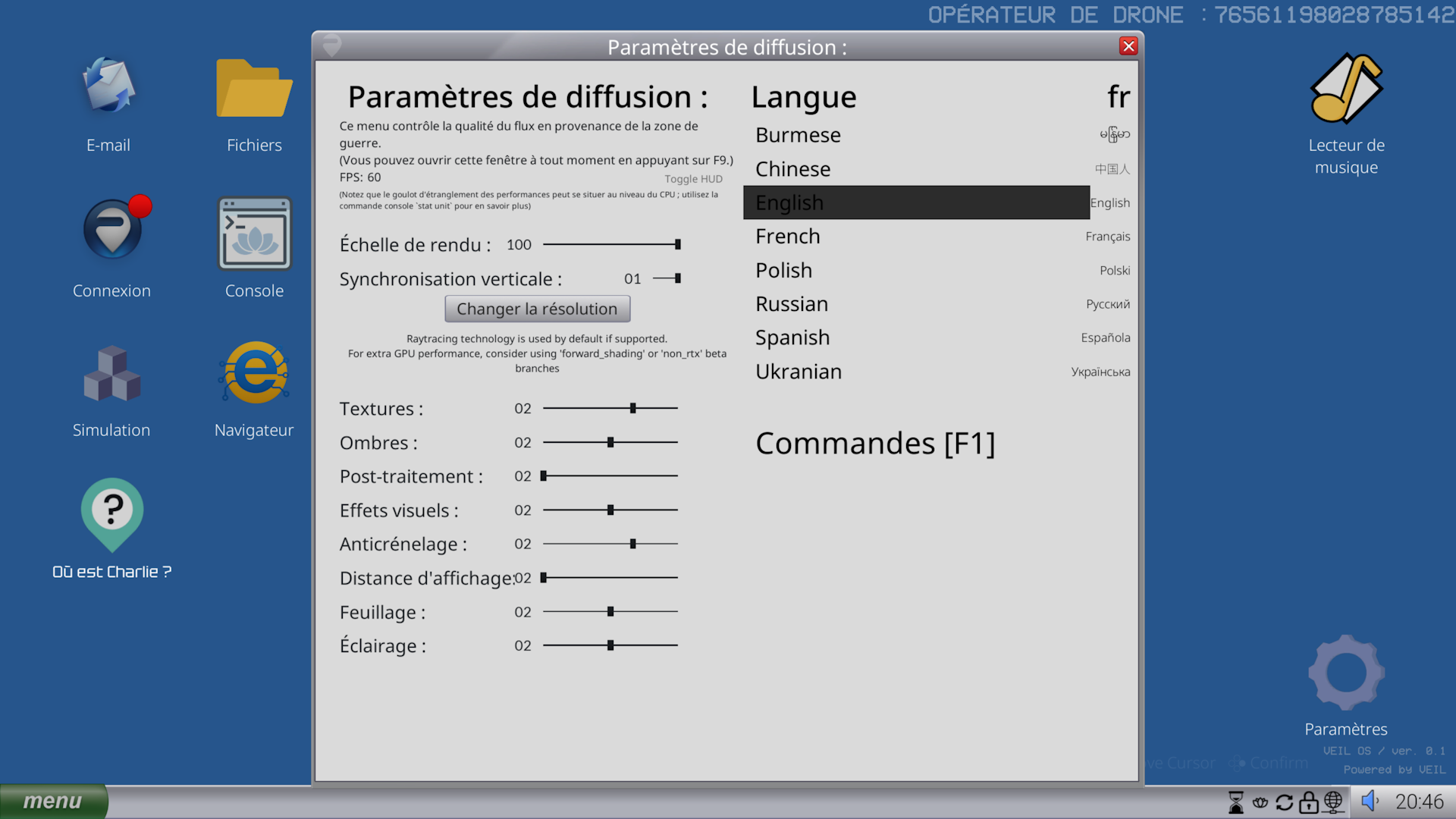This screenshot has height=819, width=1456.
Task: Start the Simulation cubes icon
Action: click(x=111, y=374)
